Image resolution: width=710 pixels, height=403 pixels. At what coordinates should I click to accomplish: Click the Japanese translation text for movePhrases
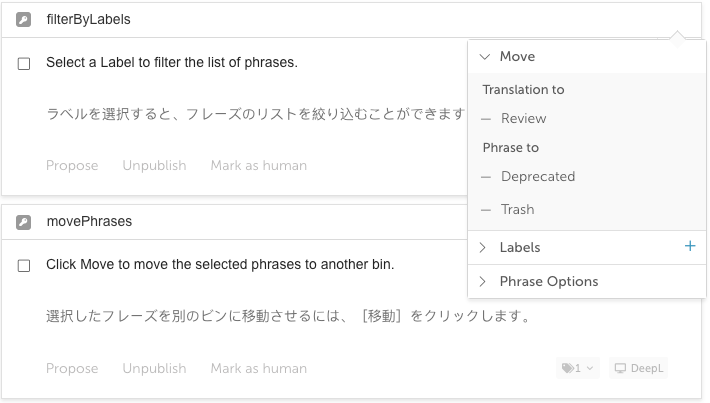pyautogui.click(x=288, y=316)
